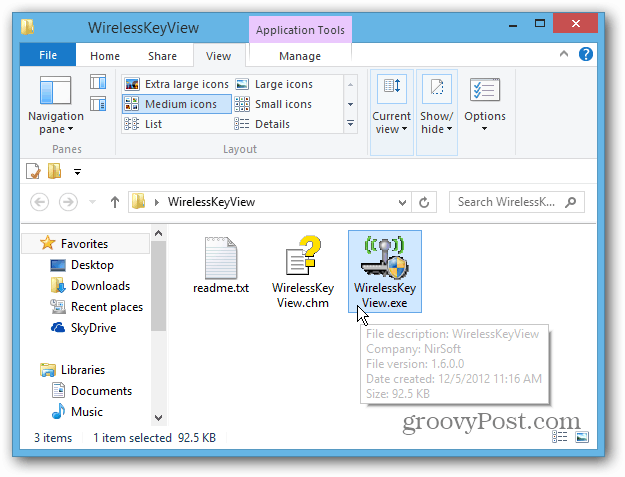Open Help question mark icon
Viewport: 625px width, 477px height.
point(586,54)
